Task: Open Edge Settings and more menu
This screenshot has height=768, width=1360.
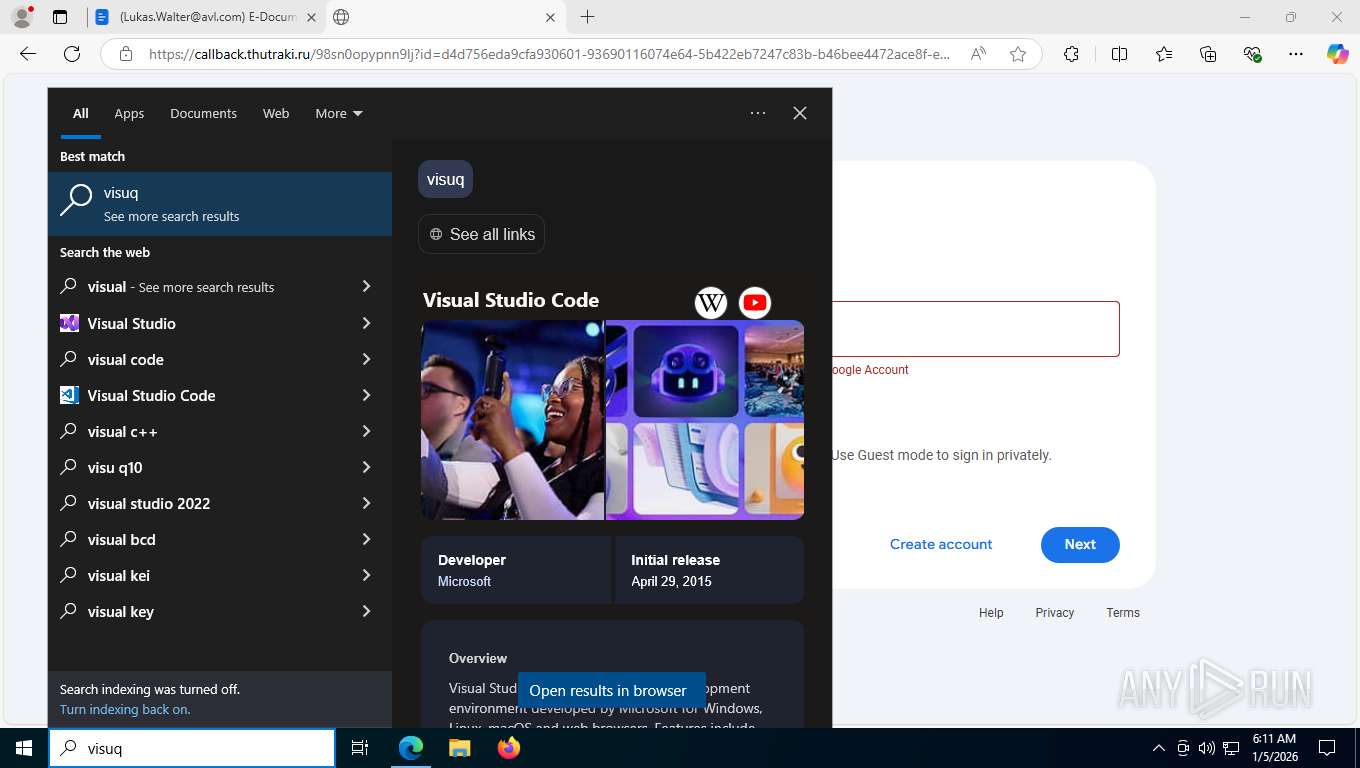Action: click(x=1297, y=54)
